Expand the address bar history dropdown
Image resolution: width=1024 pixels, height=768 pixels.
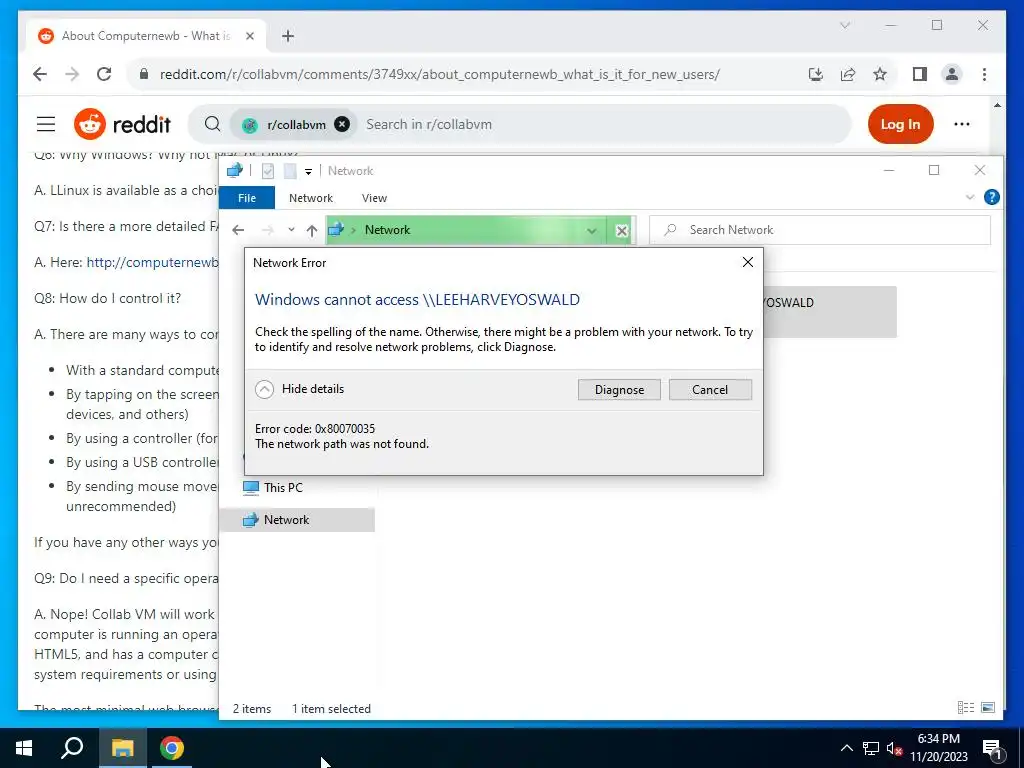[x=591, y=231]
